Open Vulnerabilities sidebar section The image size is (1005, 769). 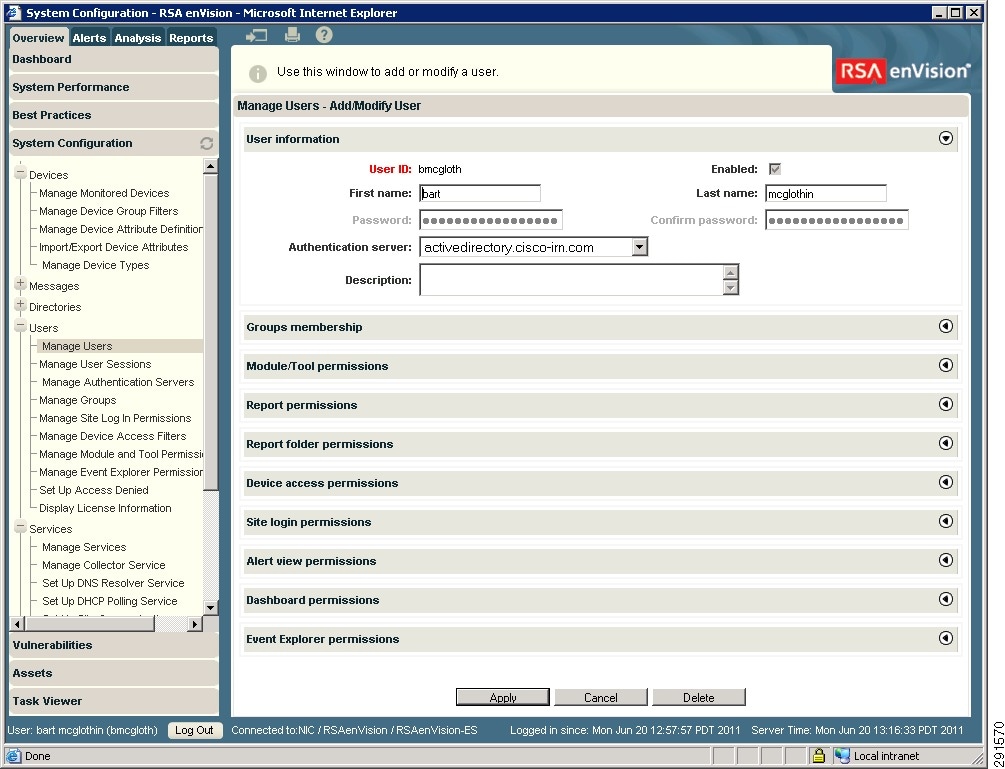(x=114, y=645)
